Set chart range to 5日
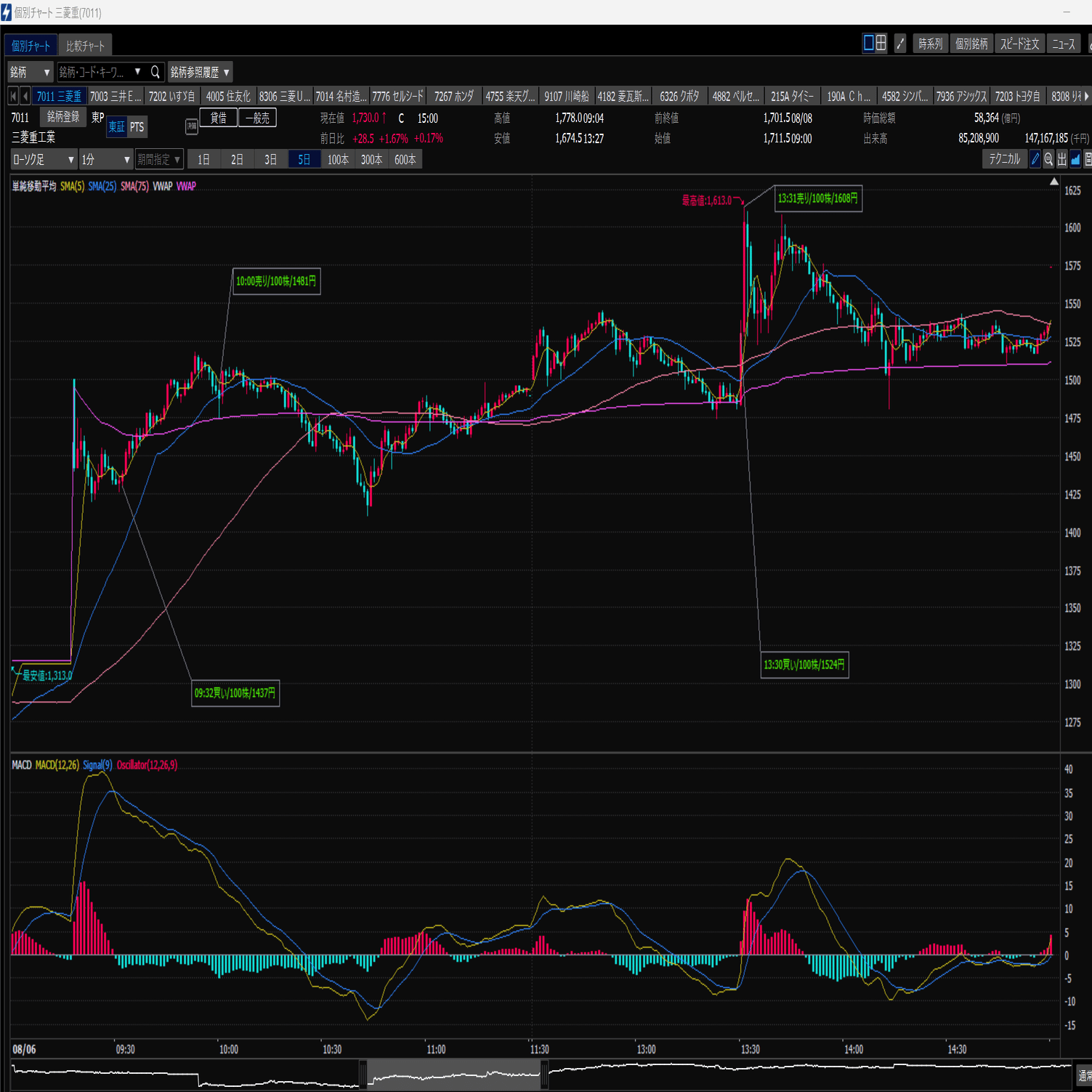Viewport: 1092px width, 1092px height. click(304, 160)
